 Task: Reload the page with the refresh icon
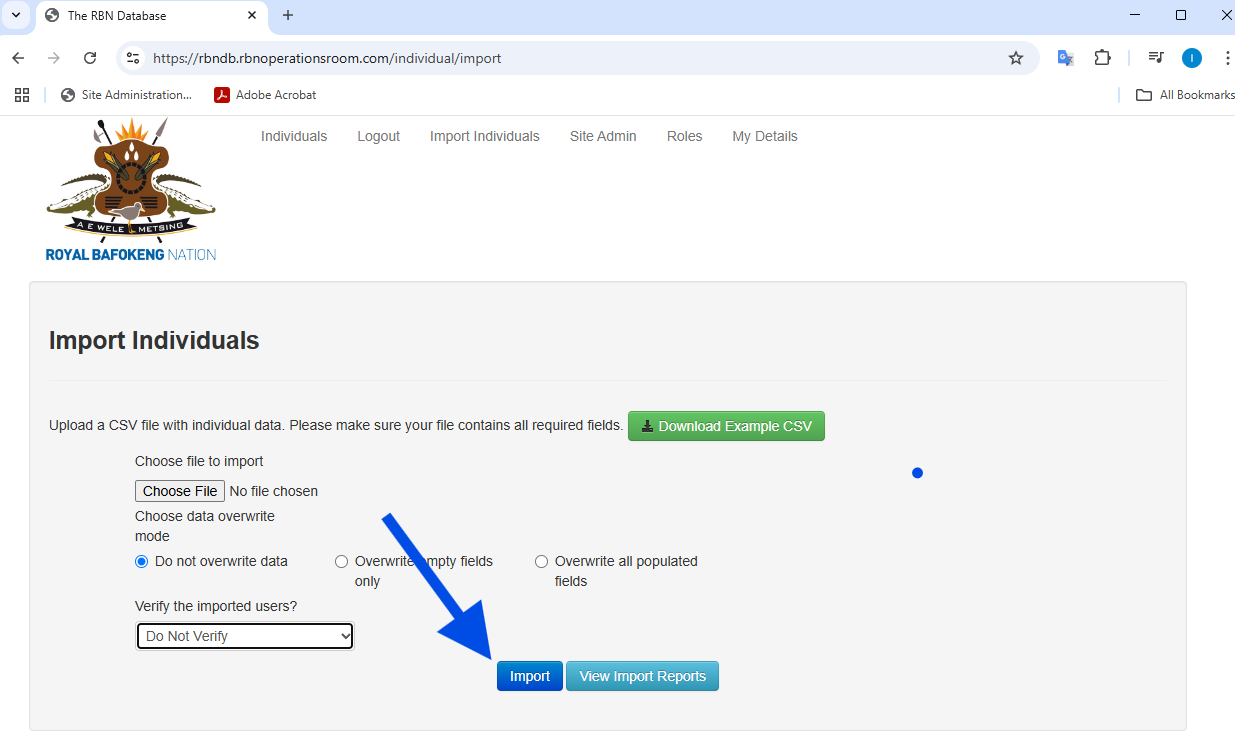90,58
